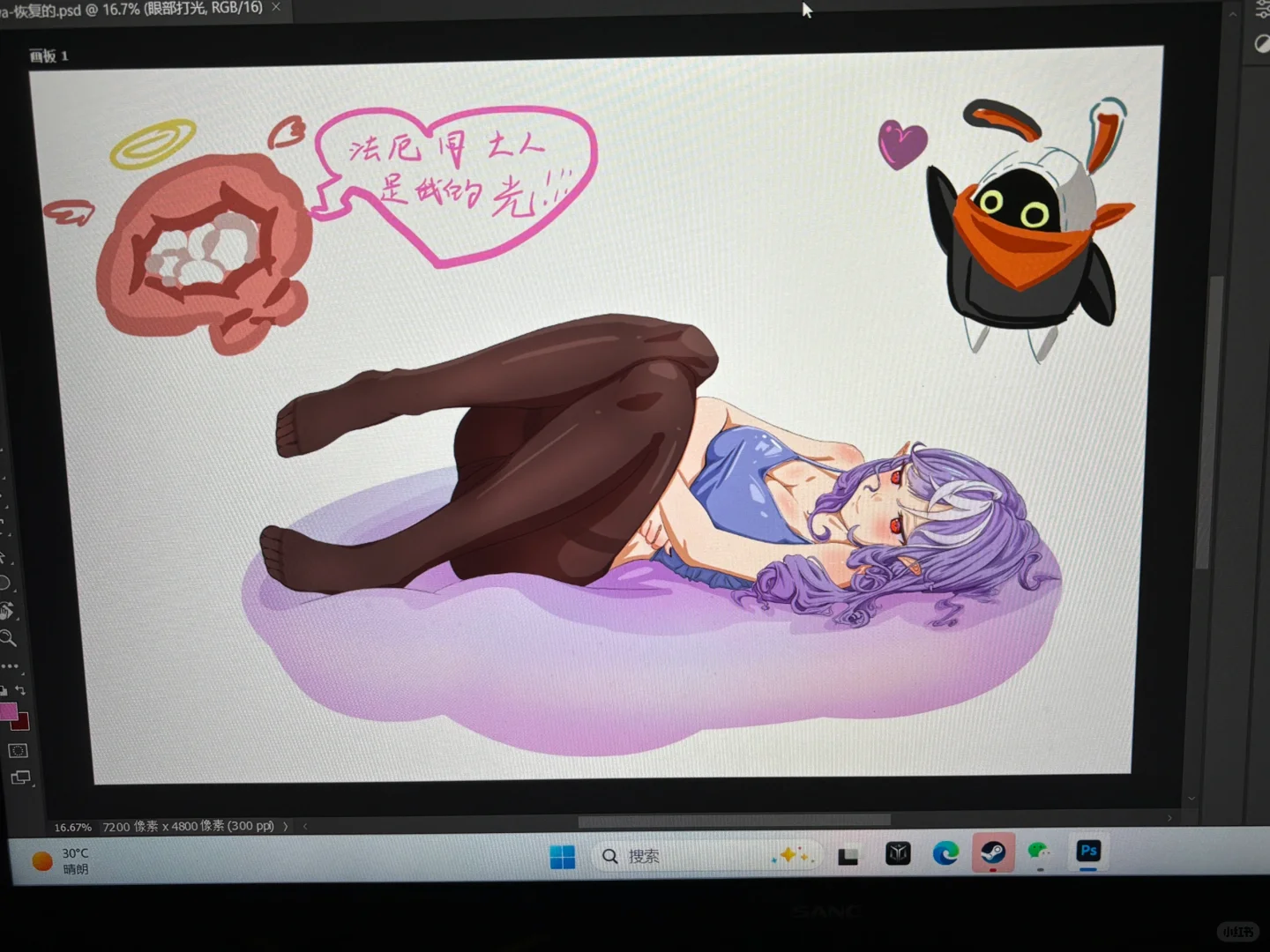
Task: Open the Properties sliders panel icon
Action: point(1262,11)
